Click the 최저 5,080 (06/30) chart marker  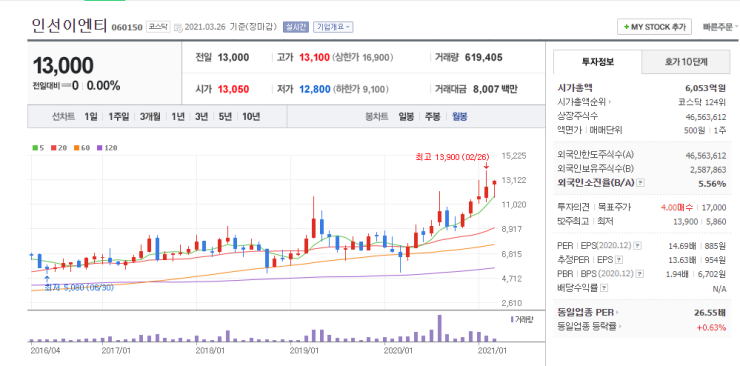pyautogui.click(x=79, y=287)
